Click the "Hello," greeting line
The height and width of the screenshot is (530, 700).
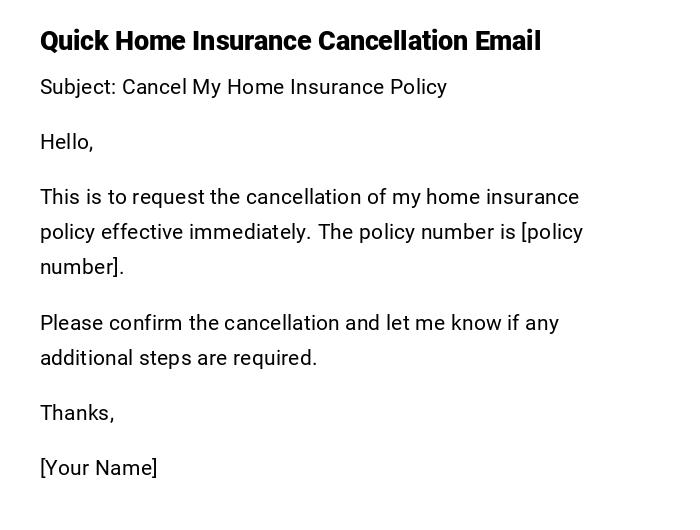point(66,142)
